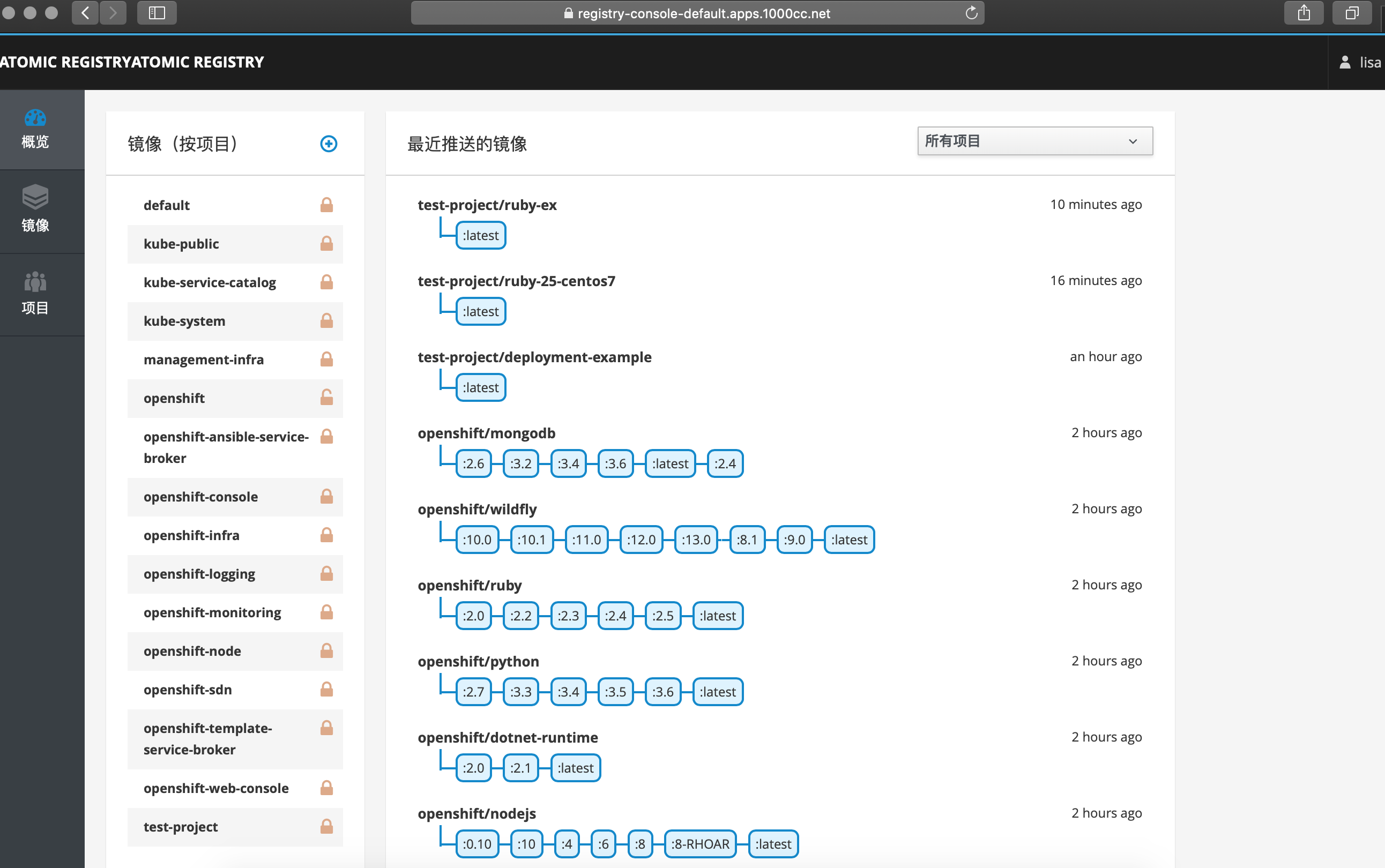Click the lock icon for management-infra
Screen dimensions: 1385x868
(x=327, y=359)
